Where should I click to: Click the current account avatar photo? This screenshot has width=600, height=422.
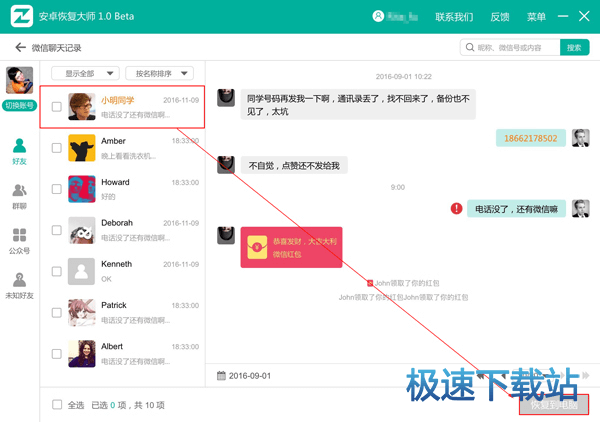coord(20,80)
